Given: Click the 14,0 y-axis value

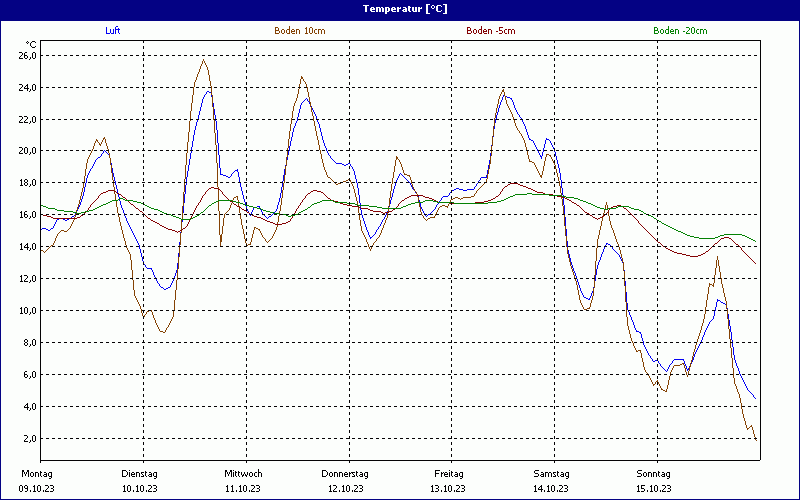Looking at the screenshot, I should coord(28,247).
